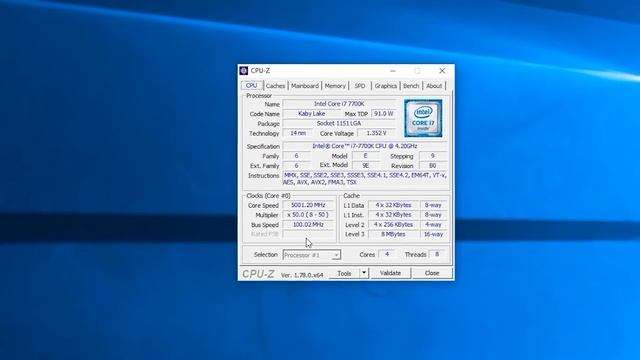Click the Cores value 4
This screenshot has width=640, height=360.
click(387, 254)
